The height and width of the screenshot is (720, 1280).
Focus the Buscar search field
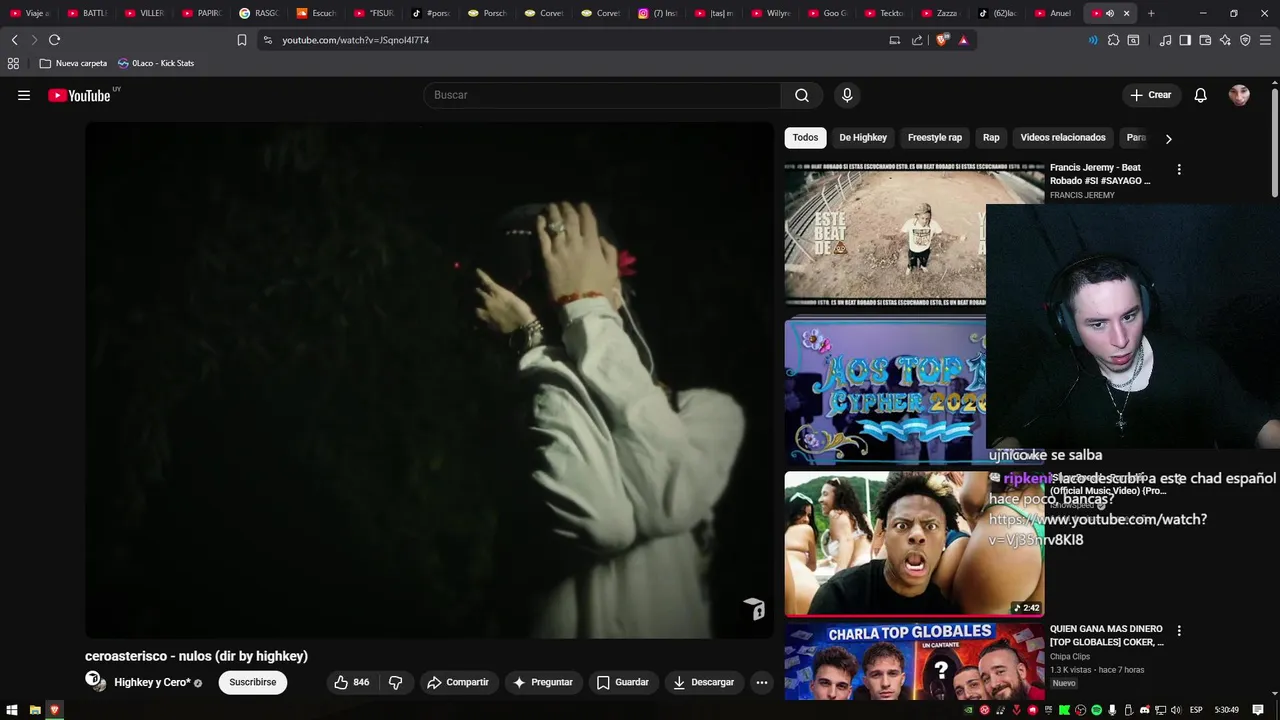(x=603, y=95)
